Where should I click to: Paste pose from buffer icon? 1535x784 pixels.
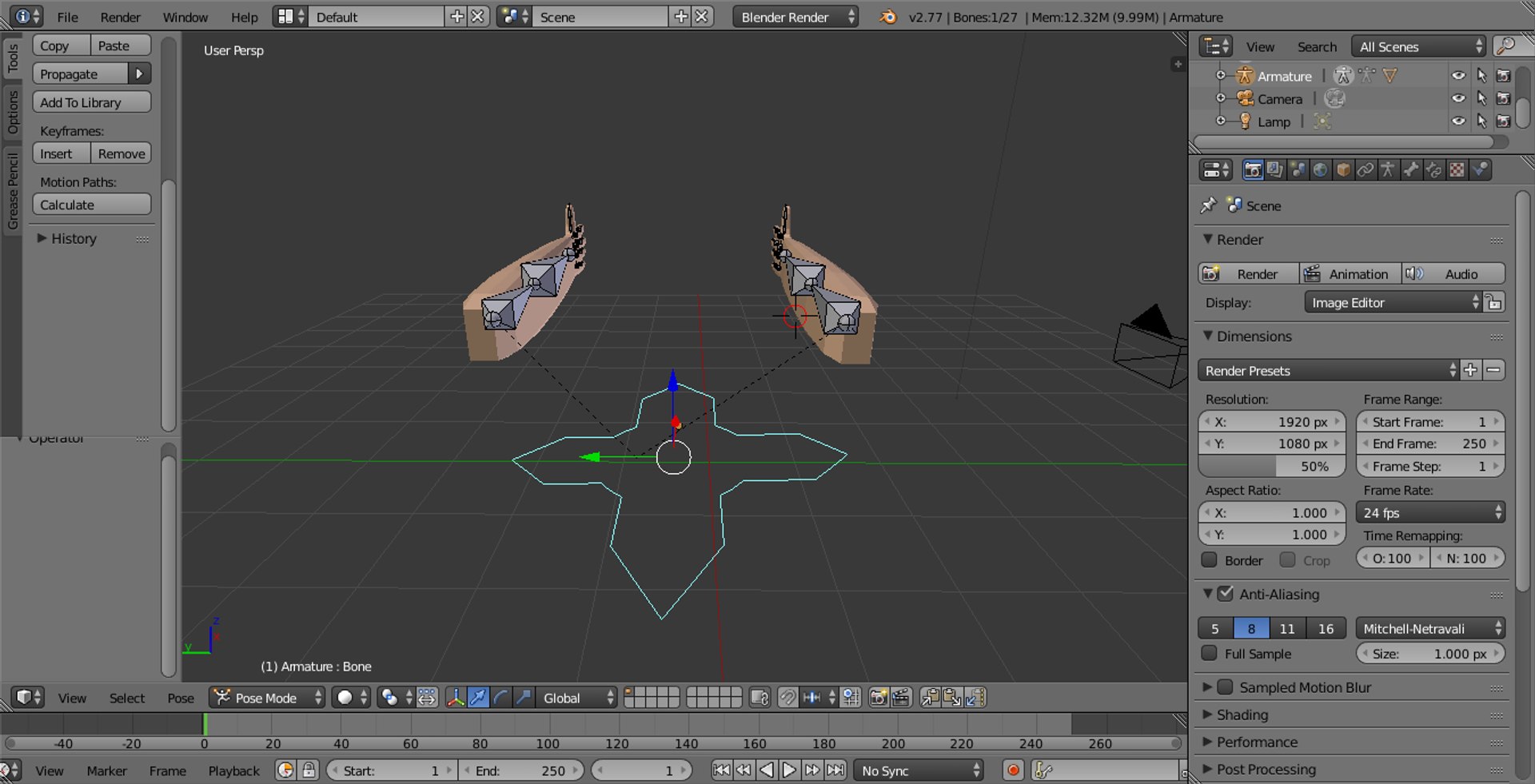tap(952, 698)
